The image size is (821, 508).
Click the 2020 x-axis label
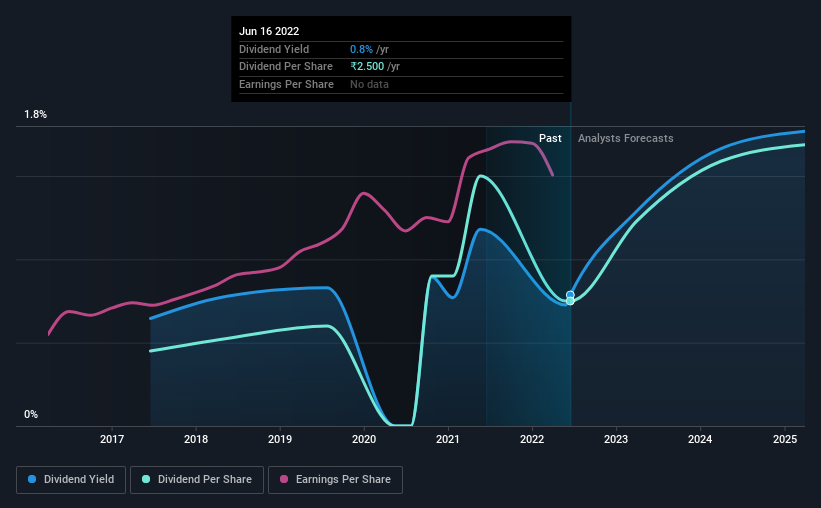[364, 439]
